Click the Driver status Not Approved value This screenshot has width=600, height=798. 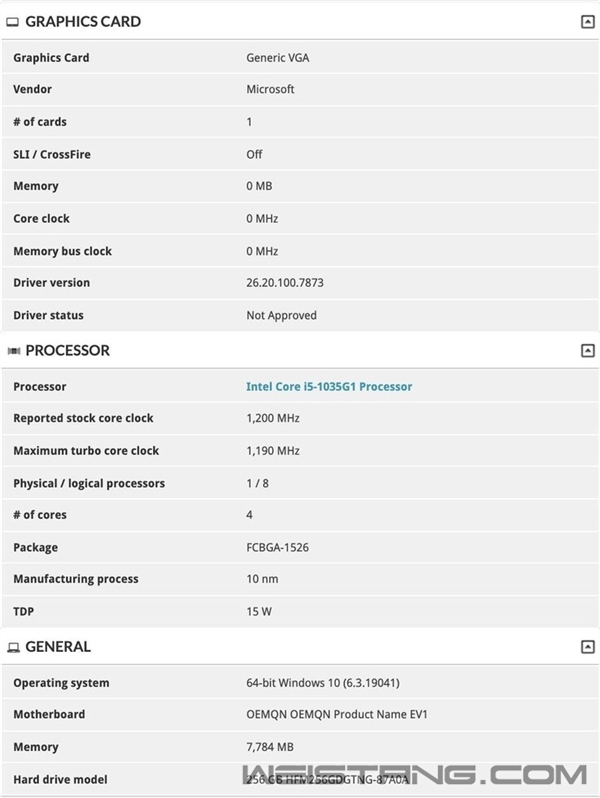tap(281, 316)
